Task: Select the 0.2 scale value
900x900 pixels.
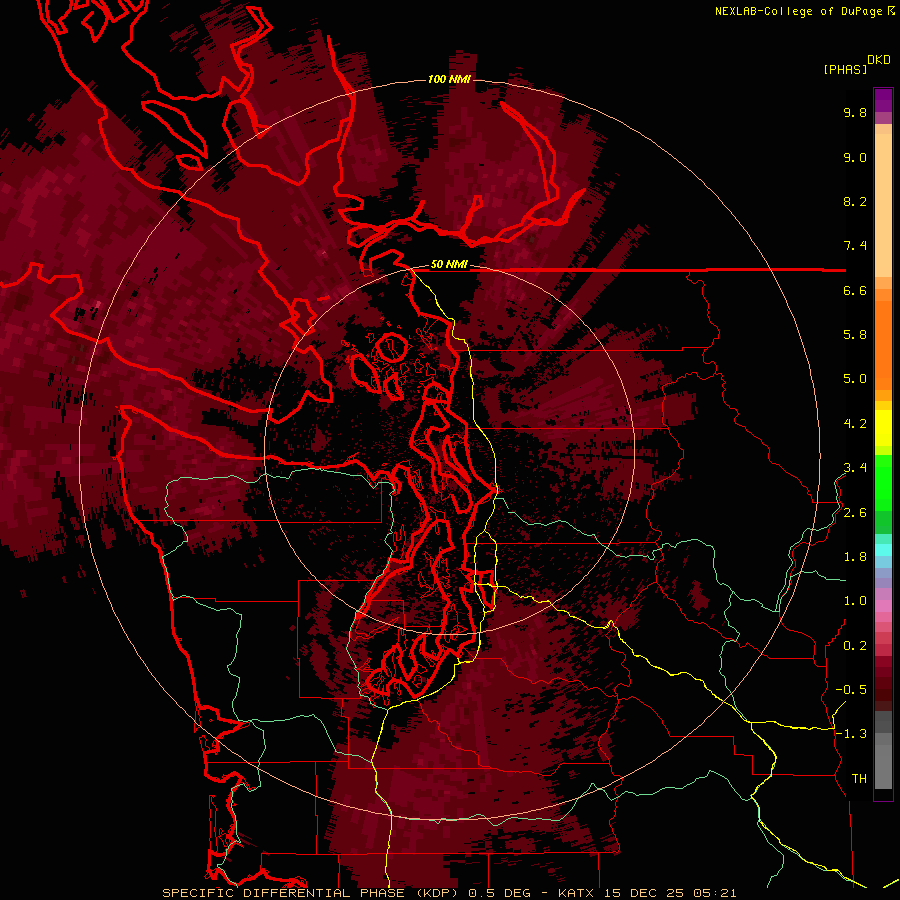Action: 855,646
